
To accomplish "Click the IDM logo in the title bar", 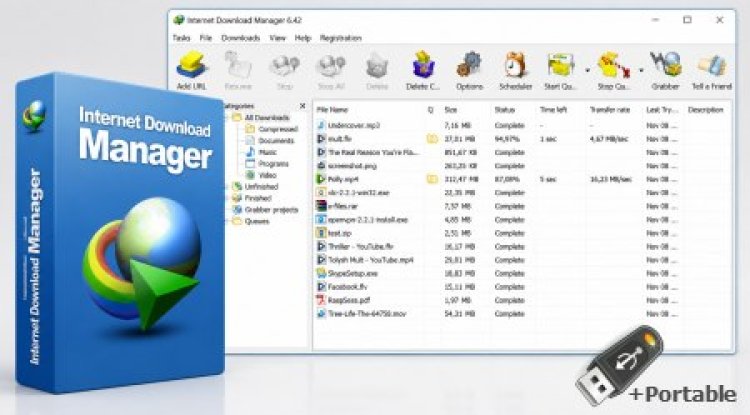I will [179, 20].
